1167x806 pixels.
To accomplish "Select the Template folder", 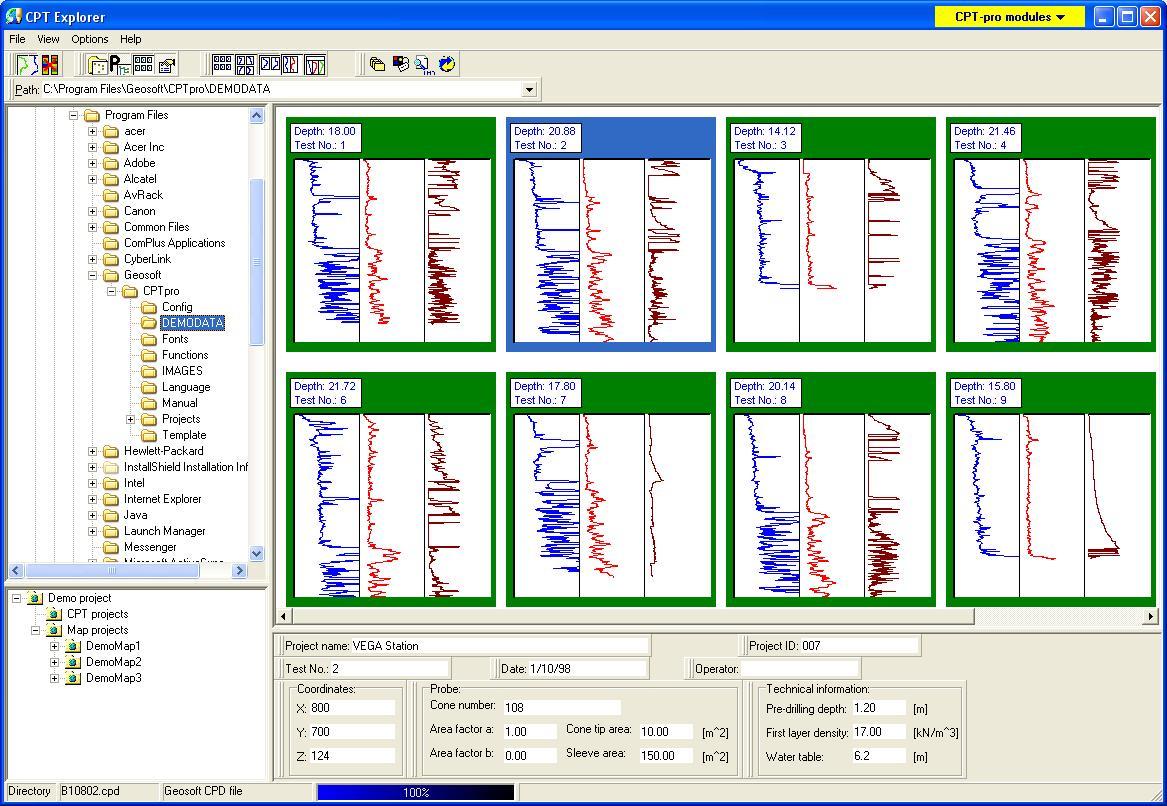I will 184,435.
